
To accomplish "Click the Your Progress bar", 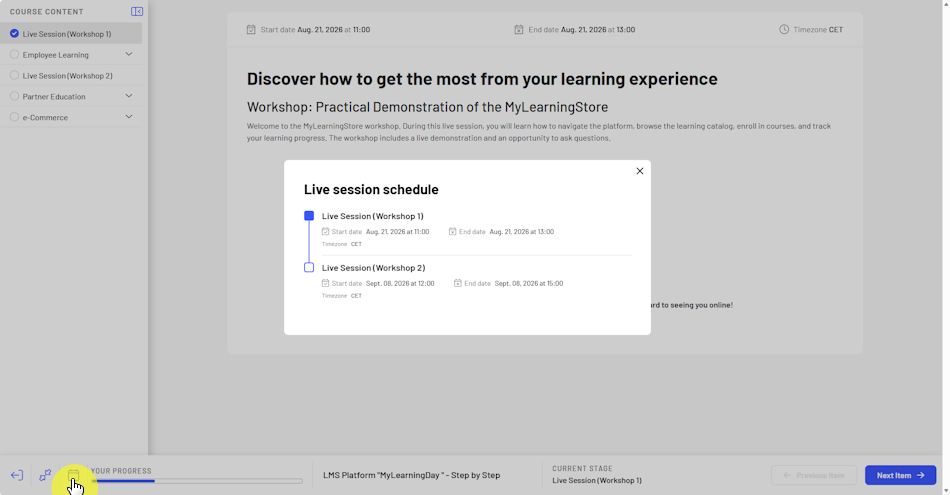I will pos(197,481).
